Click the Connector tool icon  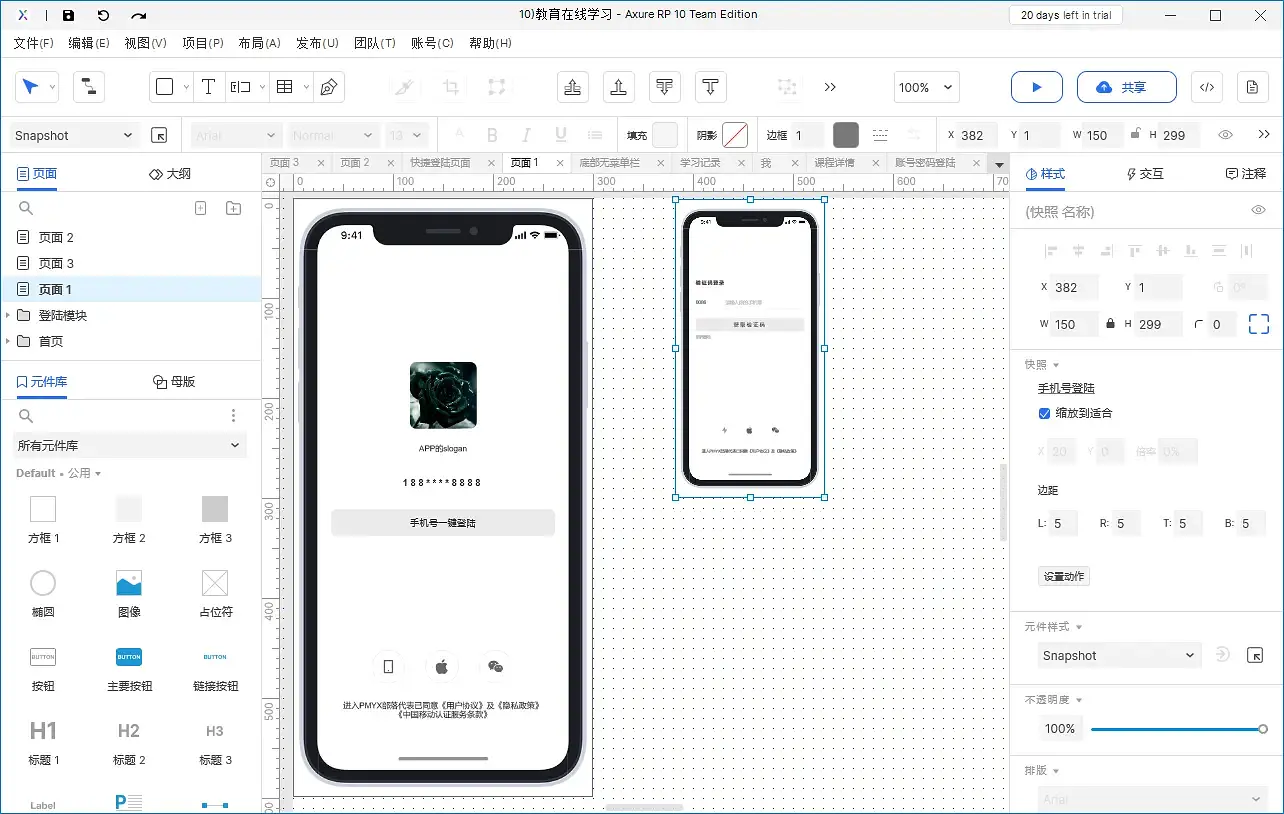pos(89,87)
